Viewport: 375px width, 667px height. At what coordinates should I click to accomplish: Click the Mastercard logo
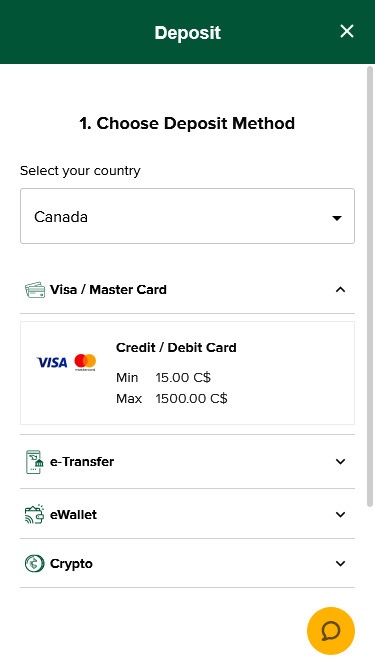(x=85, y=362)
